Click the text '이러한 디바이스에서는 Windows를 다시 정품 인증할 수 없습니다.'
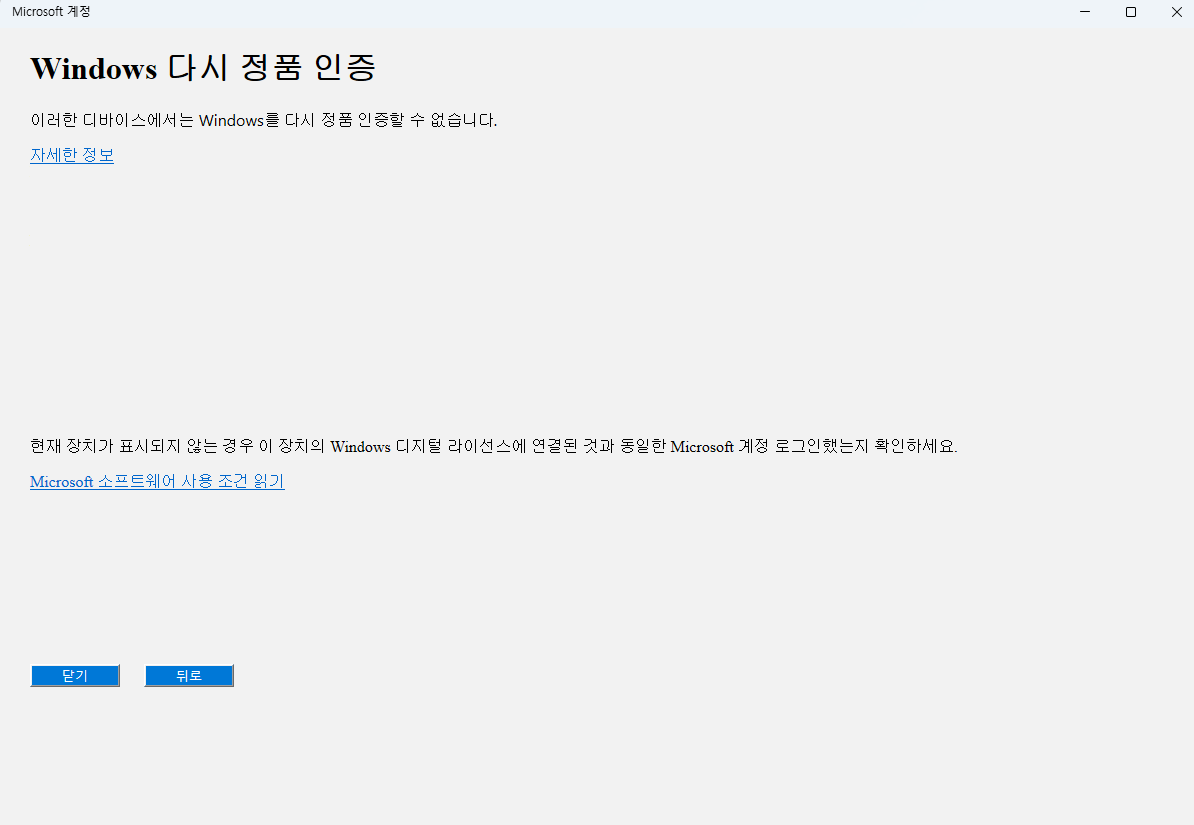Viewport: 1194px width, 825px height. click(263, 120)
